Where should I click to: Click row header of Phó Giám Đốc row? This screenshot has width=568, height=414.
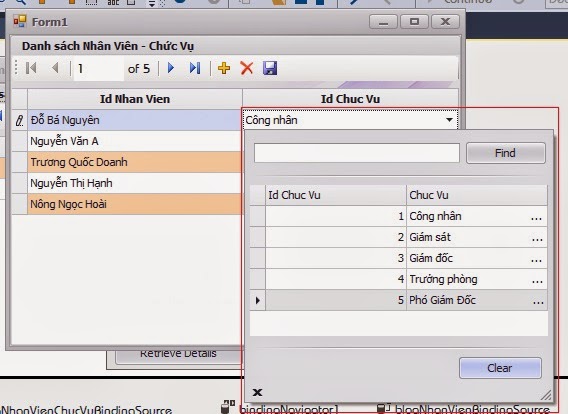(258, 300)
